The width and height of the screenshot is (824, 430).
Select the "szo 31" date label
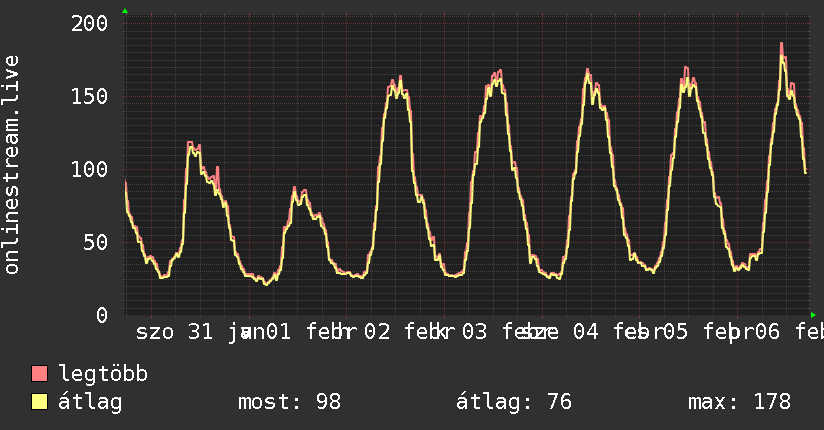tap(174, 332)
